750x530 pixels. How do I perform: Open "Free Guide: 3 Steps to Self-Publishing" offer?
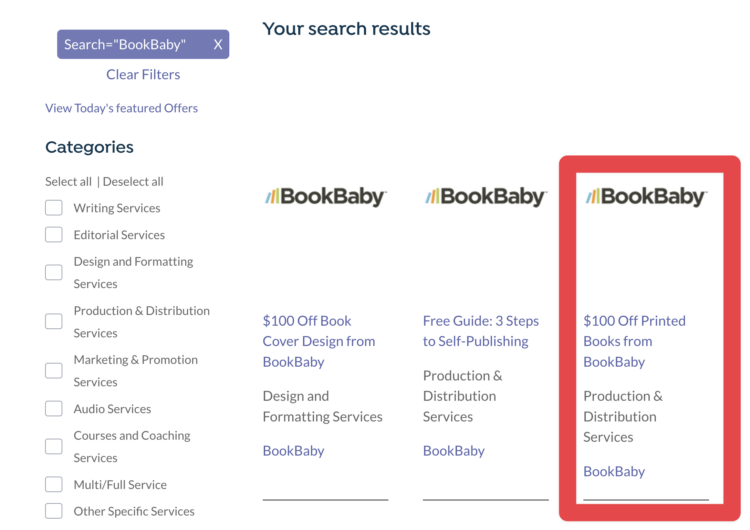tap(481, 331)
